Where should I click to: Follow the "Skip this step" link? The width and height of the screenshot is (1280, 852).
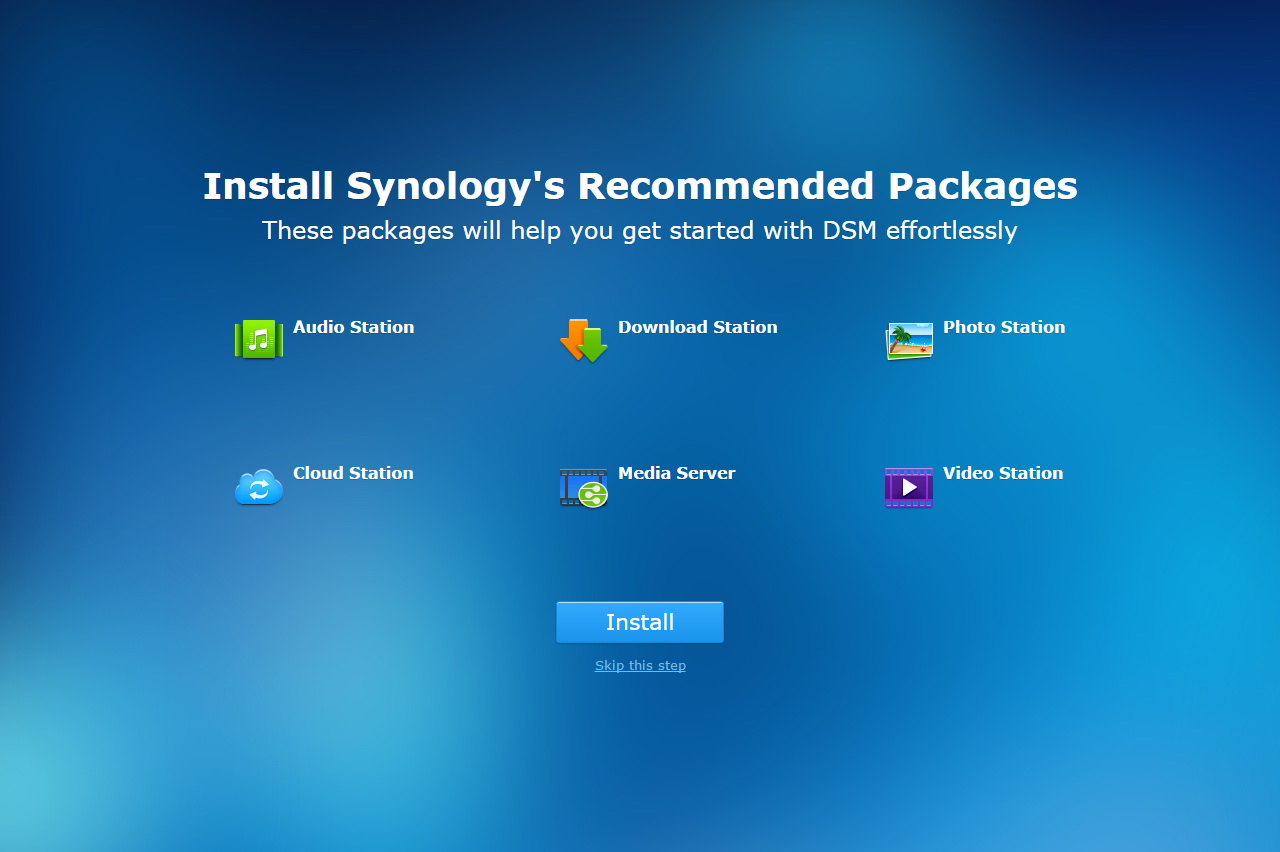[640, 666]
